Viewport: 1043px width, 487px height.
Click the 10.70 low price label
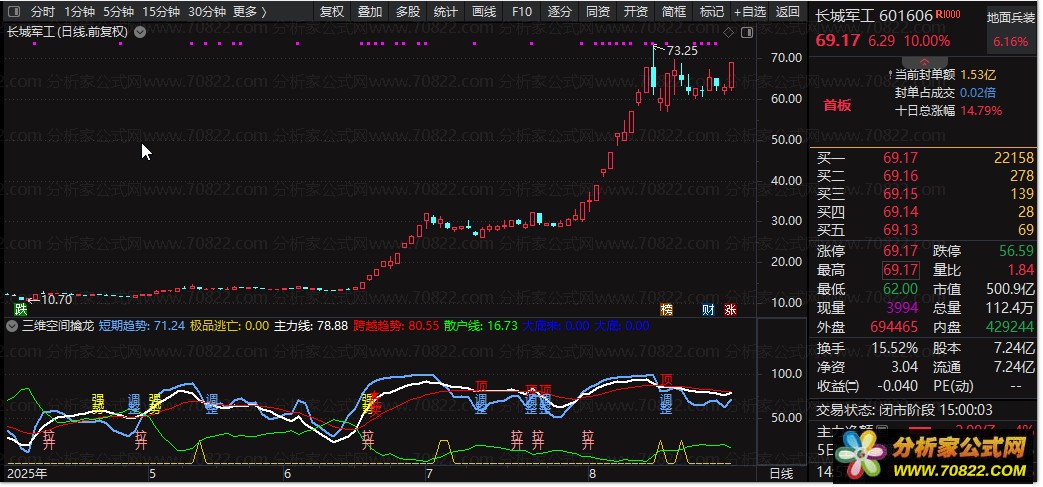click(x=56, y=299)
